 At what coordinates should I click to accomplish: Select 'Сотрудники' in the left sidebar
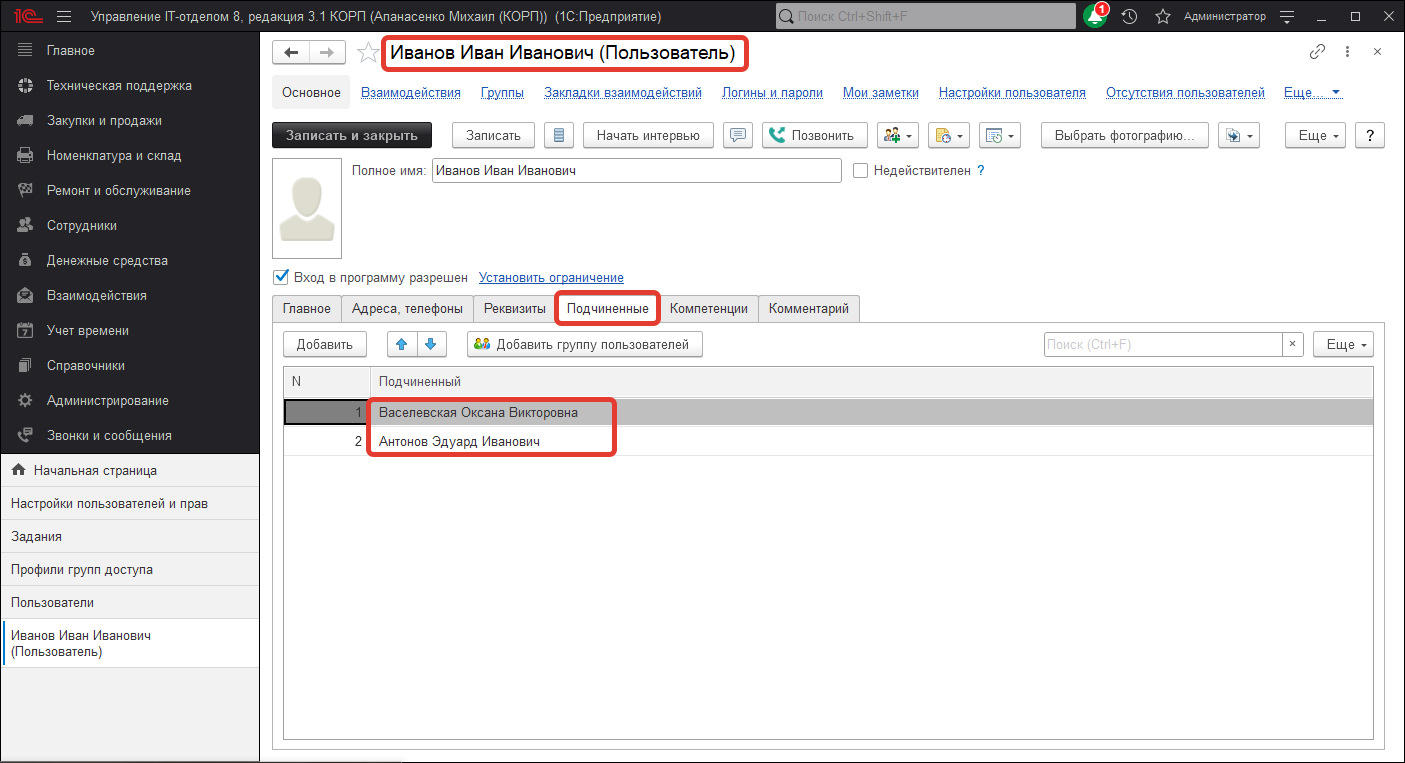pyautogui.click(x=82, y=226)
